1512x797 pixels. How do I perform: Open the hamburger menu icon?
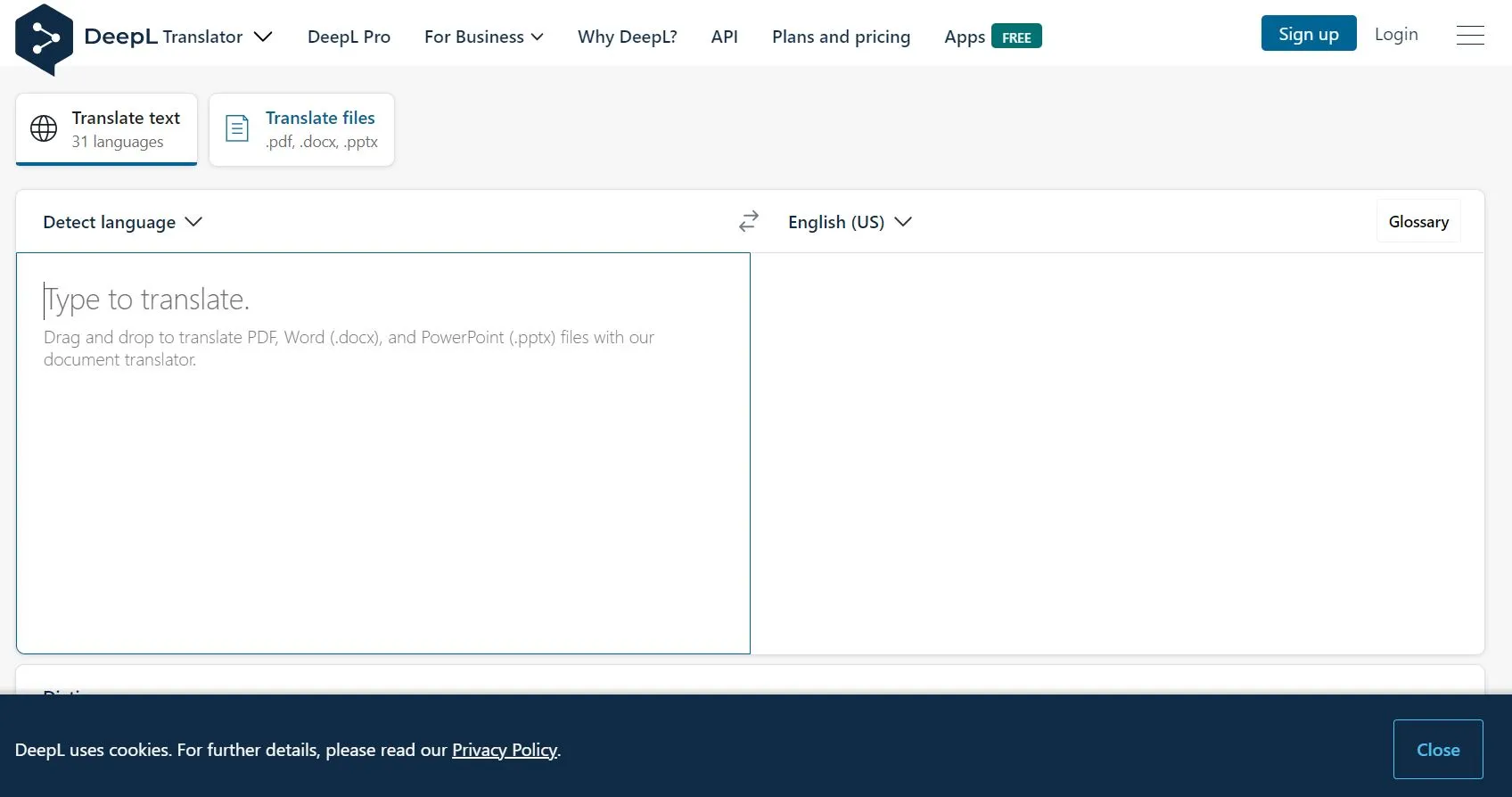[1470, 35]
